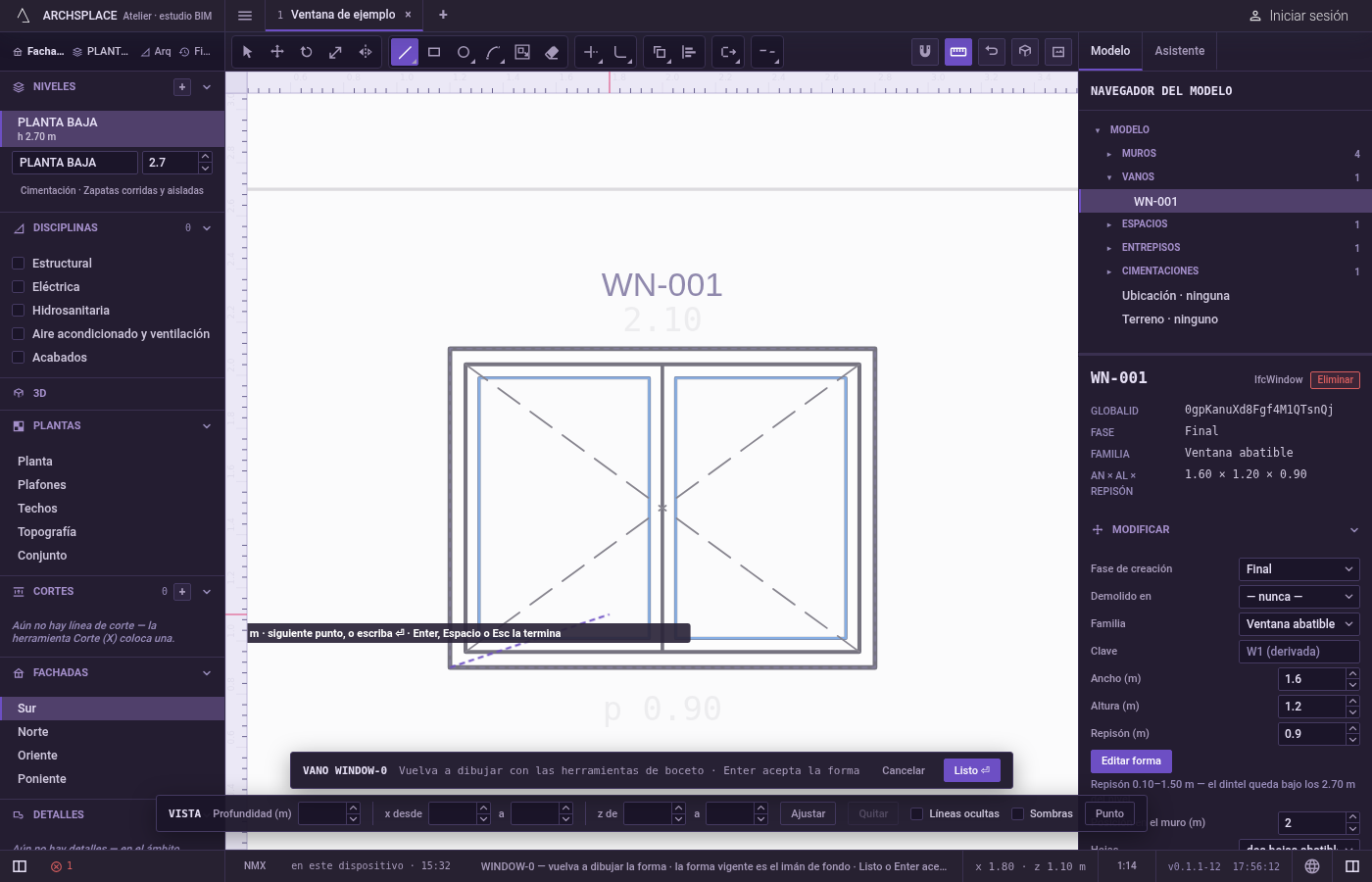Enable the Eléctrica discipline checkbox
This screenshot has width=1372, height=882.
point(18,287)
